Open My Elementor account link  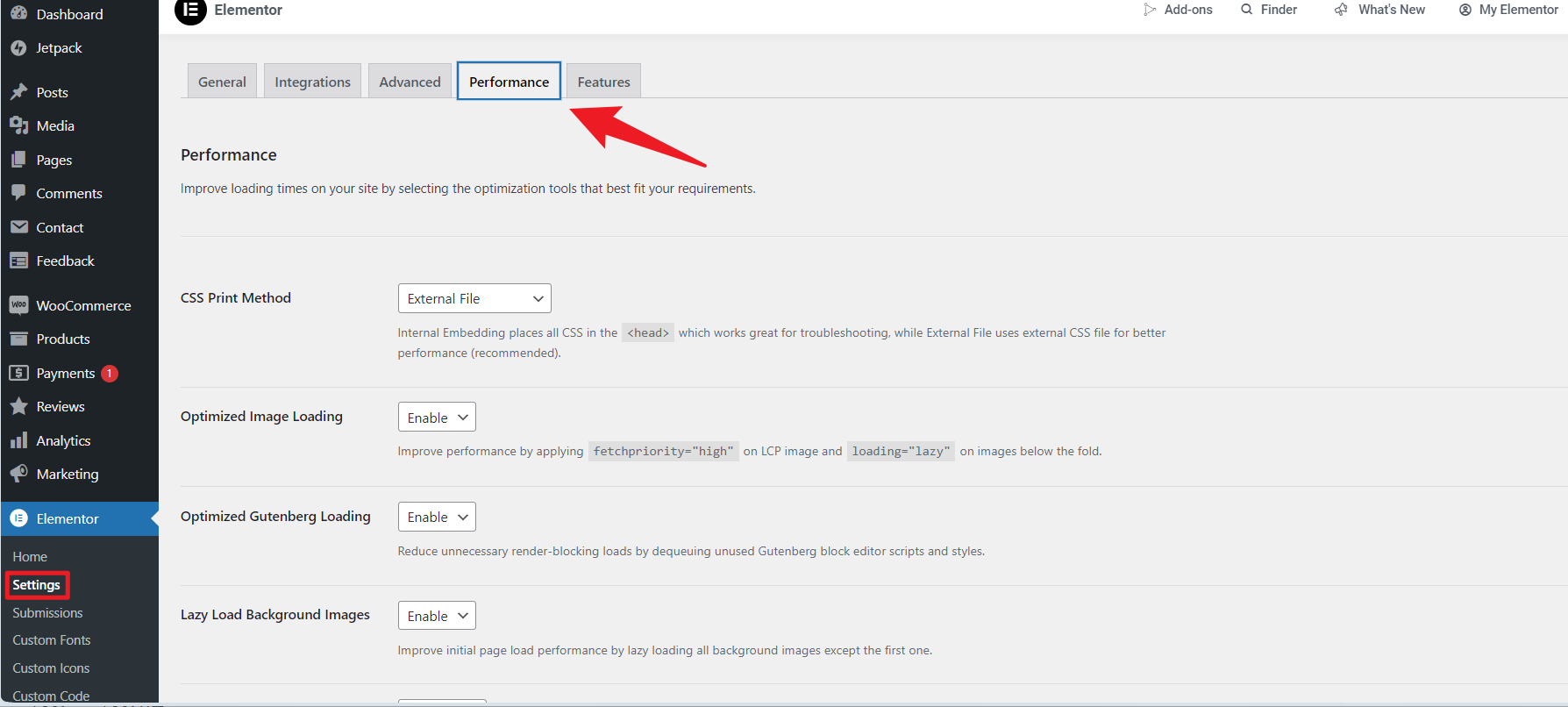pyautogui.click(x=1517, y=10)
